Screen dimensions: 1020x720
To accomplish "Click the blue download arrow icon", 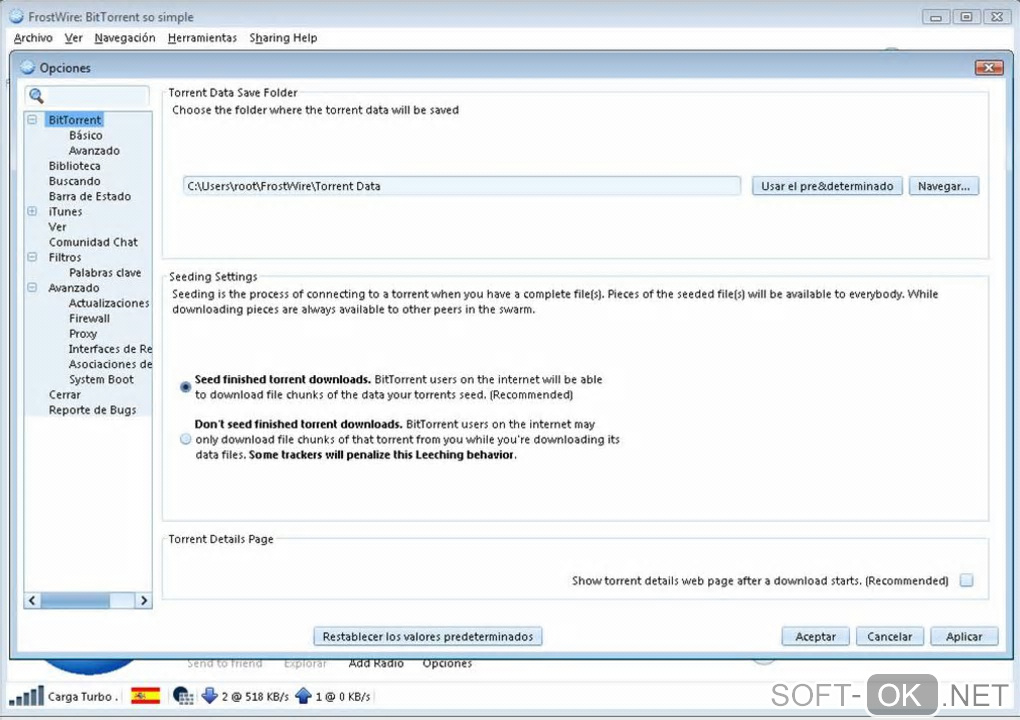I will [x=209, y=696].
